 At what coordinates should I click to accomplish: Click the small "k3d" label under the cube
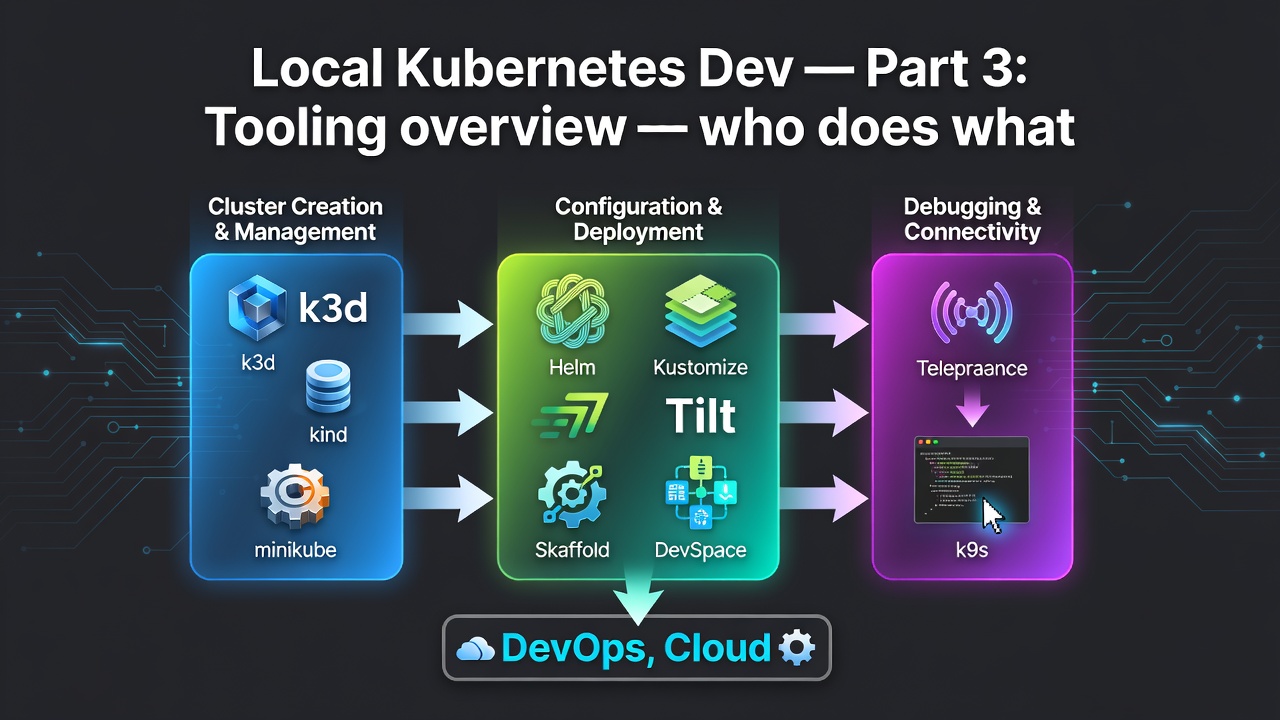[x=258, y=362]
